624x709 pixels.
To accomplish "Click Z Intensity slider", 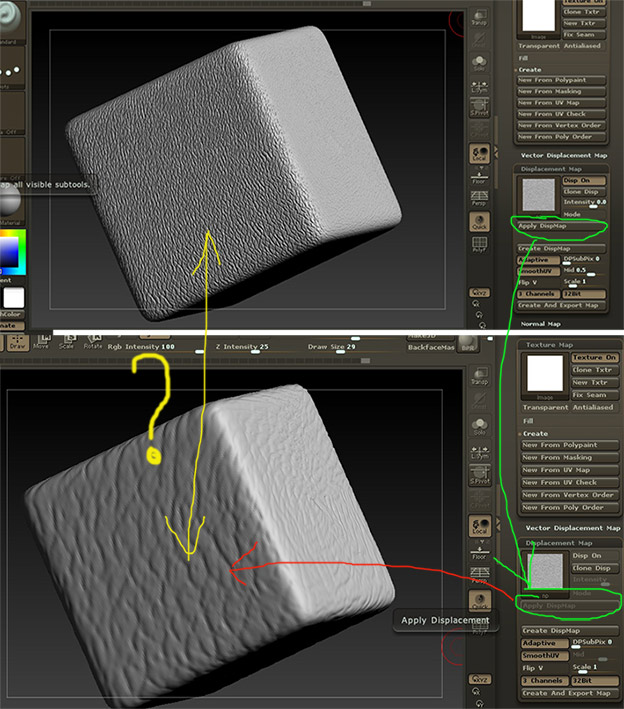I will [255, 347].
